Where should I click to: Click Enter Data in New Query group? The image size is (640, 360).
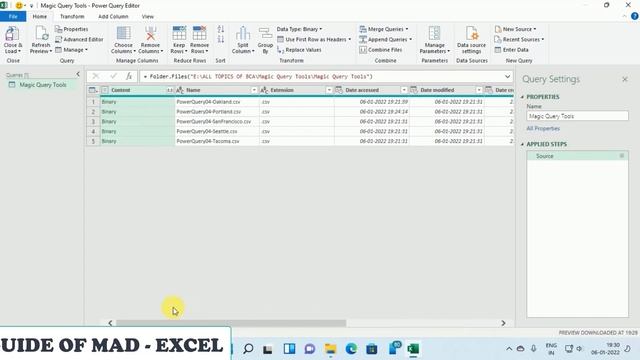(x=511, y=49)
